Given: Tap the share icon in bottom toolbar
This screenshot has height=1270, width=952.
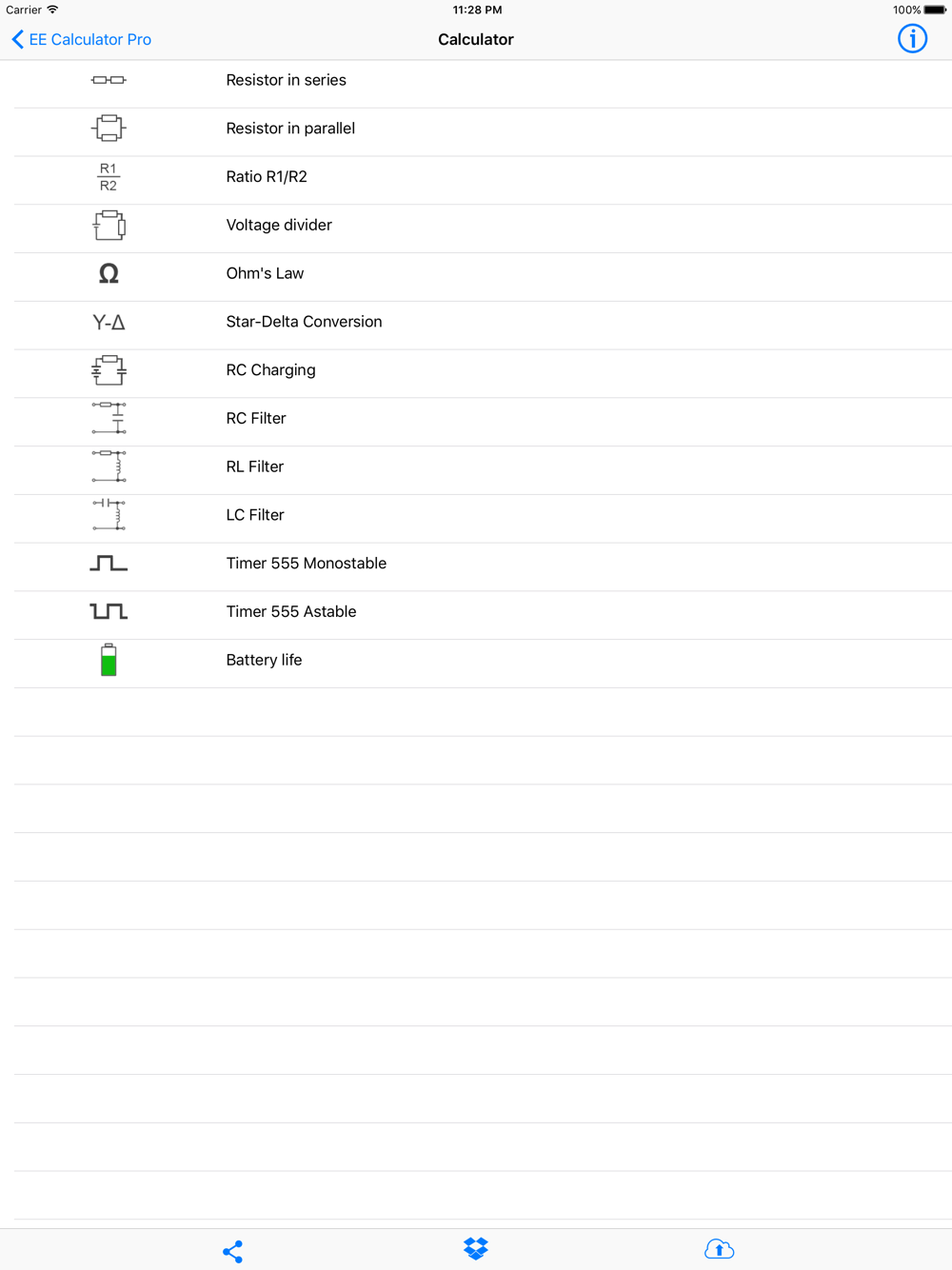Looking at the screenshot, I should point(232,1251).
